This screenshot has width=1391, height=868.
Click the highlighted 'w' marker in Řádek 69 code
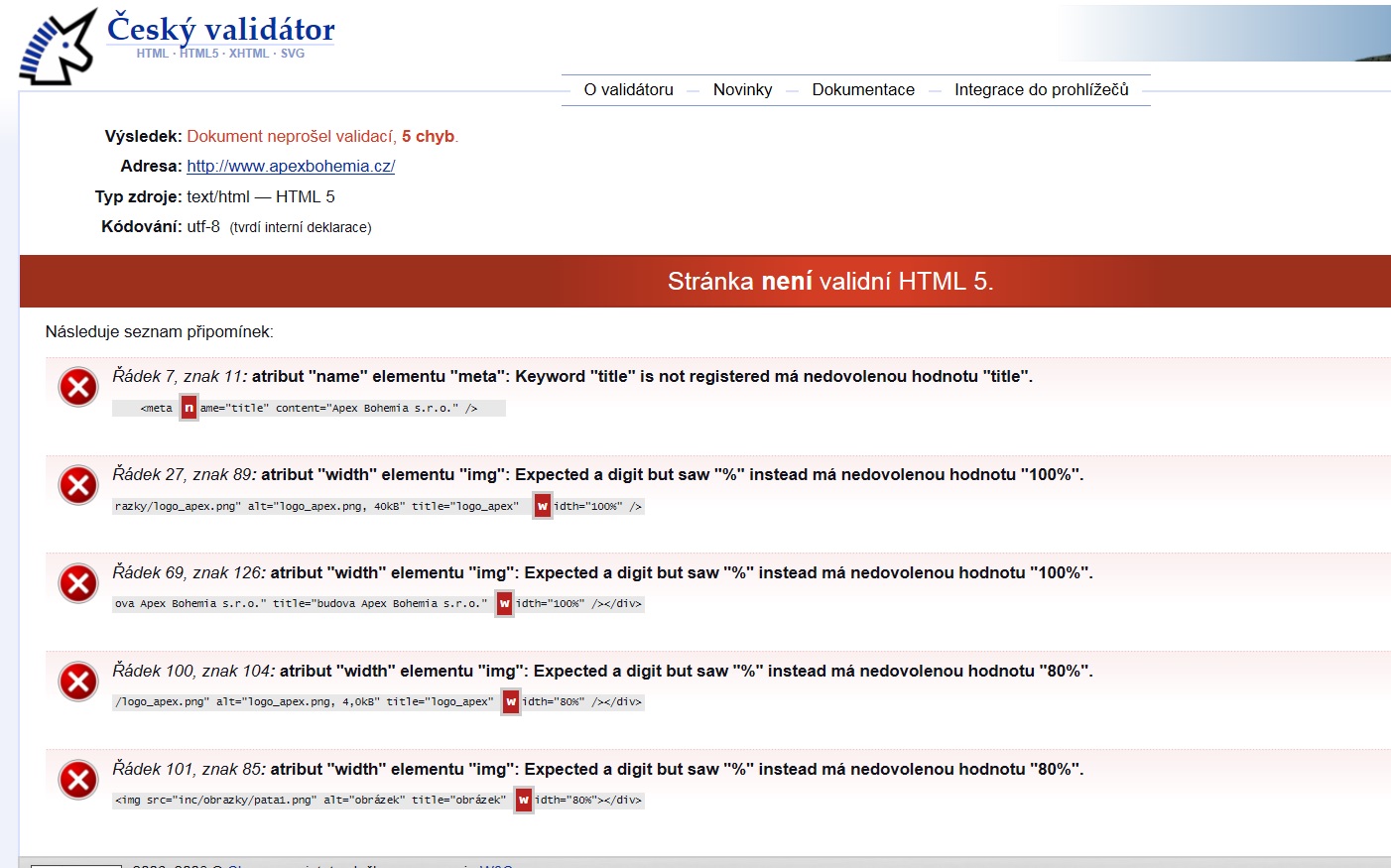(x=504, y=603)
